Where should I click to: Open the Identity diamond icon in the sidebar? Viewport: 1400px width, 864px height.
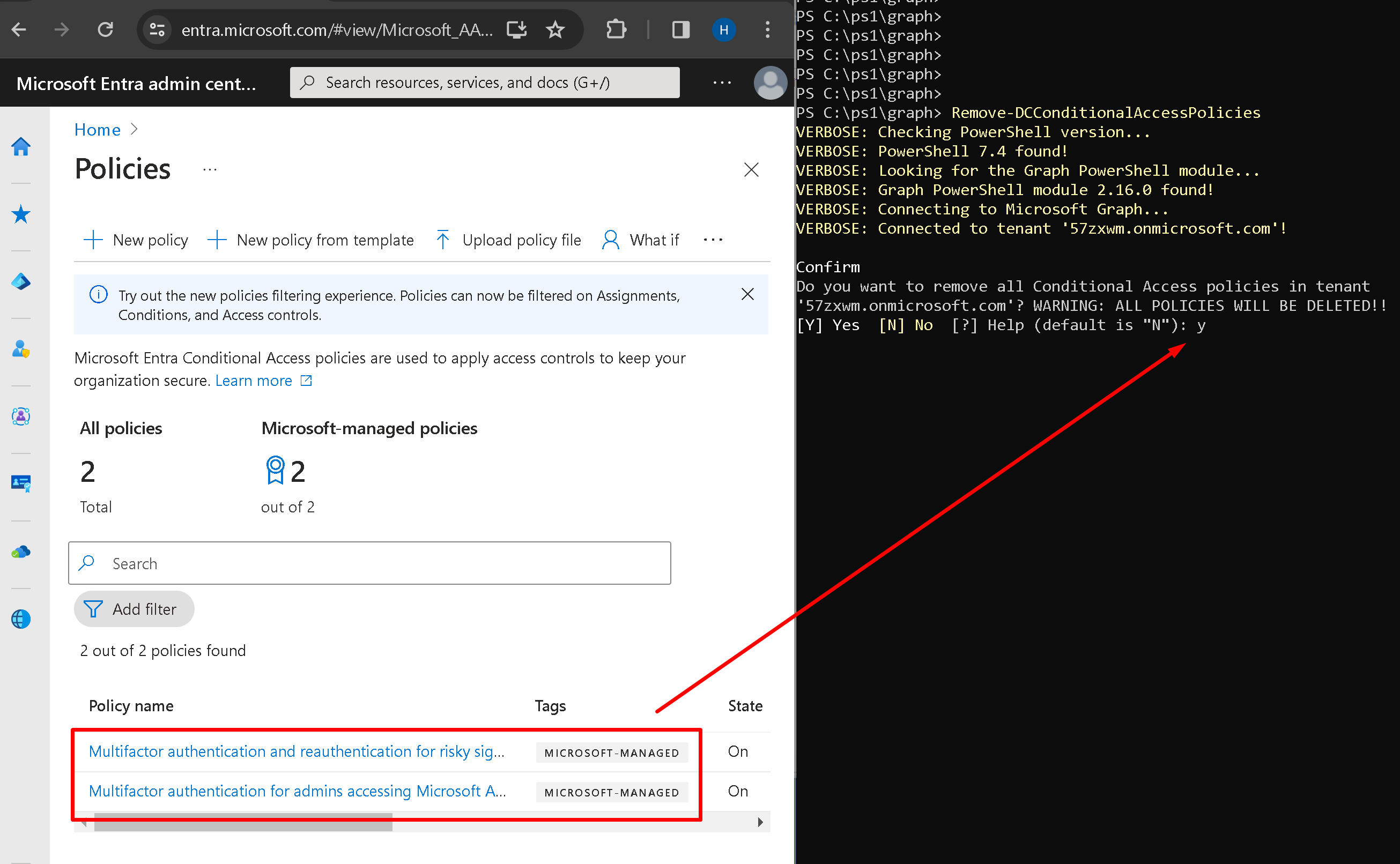21,282
